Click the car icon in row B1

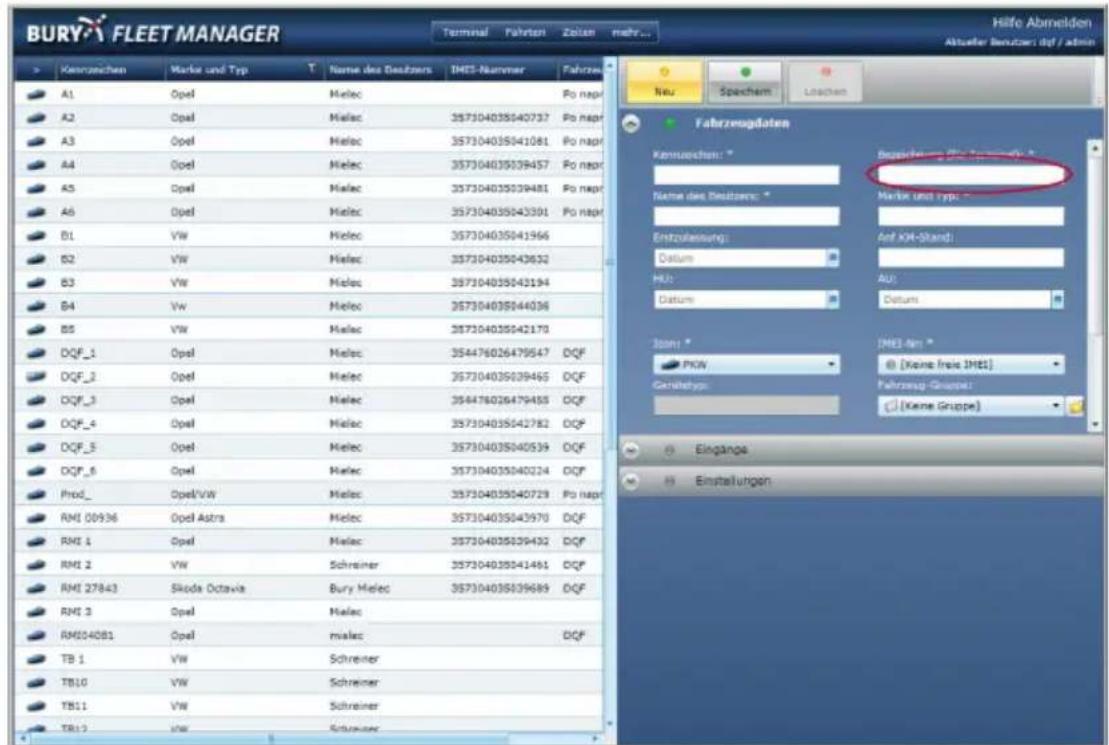point(36,236)
